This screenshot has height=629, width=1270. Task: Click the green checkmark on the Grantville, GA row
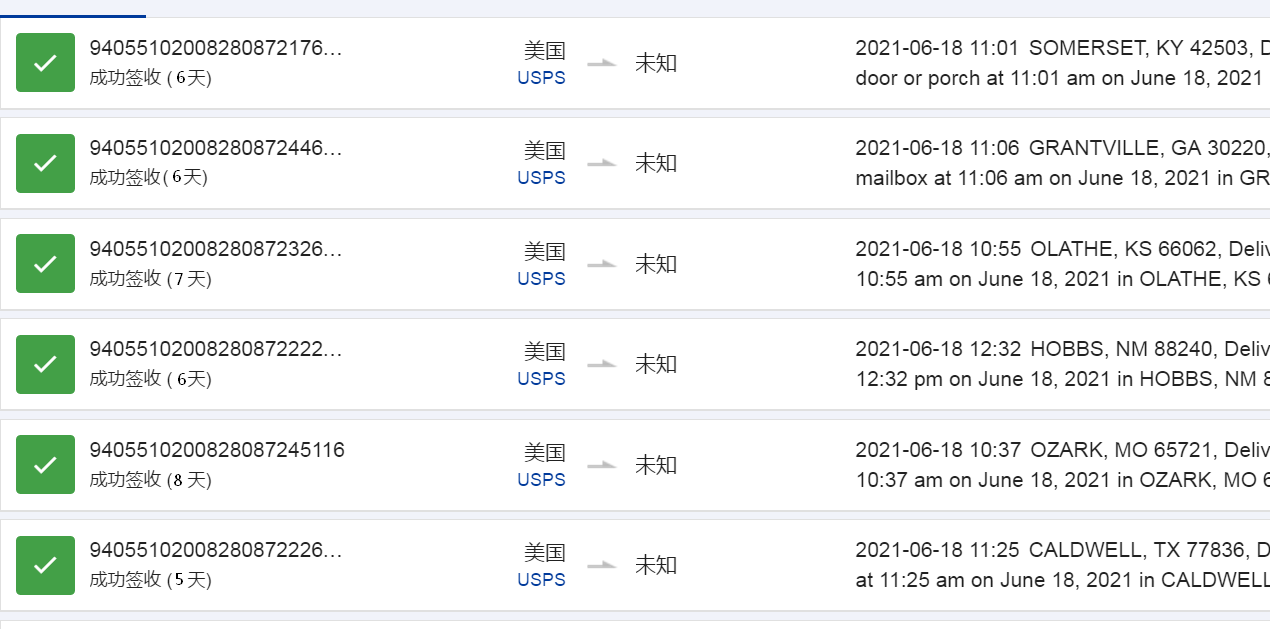coord(45,163)
